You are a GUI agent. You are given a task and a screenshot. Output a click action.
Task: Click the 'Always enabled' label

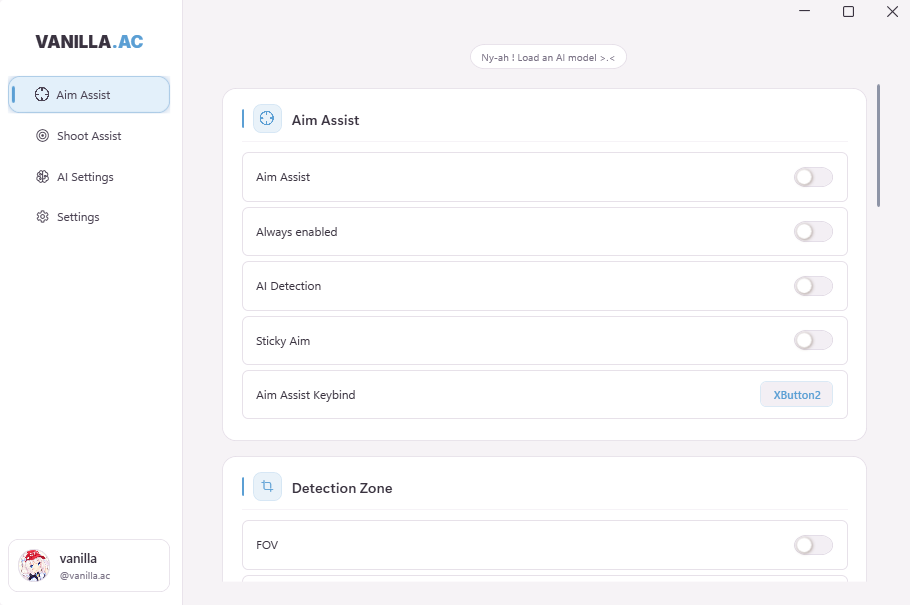[297, 232]
